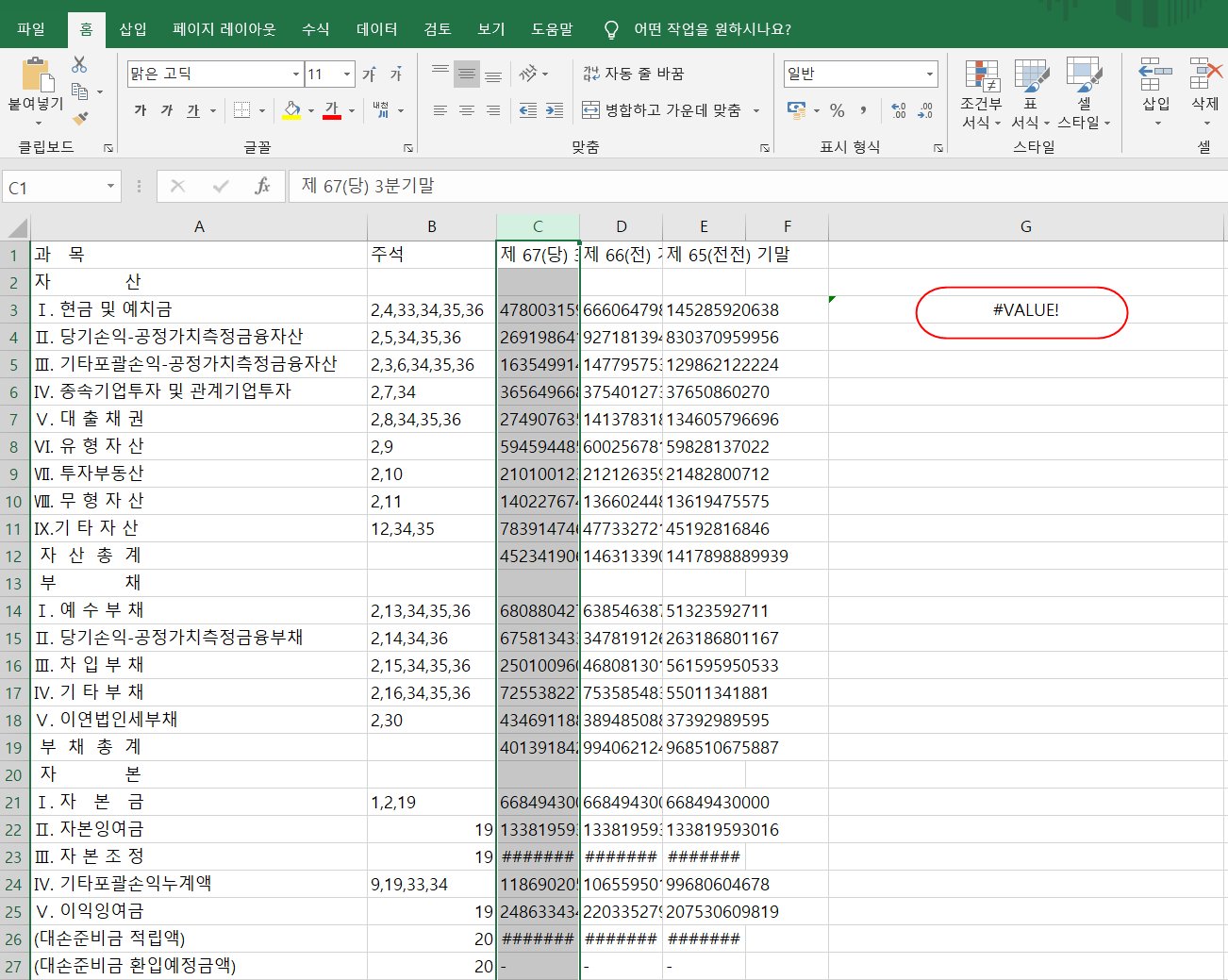Open the 글꼴 group dialog launcher
This screenshot has height=980, width=1228.
click(408, 148)
